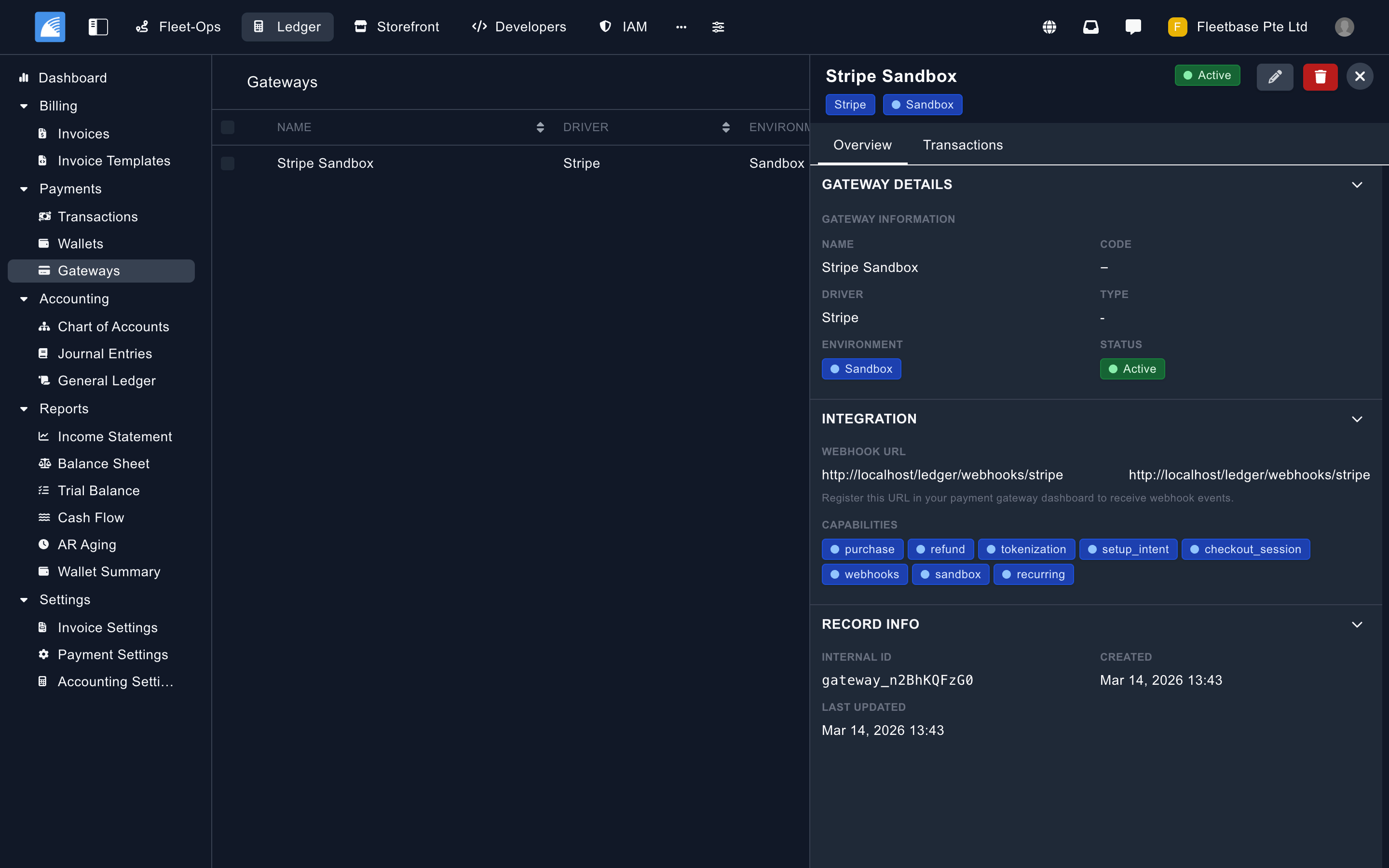Click the Wallets sidebar icon
Screen dimensions: 1389x868
(43, 244)
